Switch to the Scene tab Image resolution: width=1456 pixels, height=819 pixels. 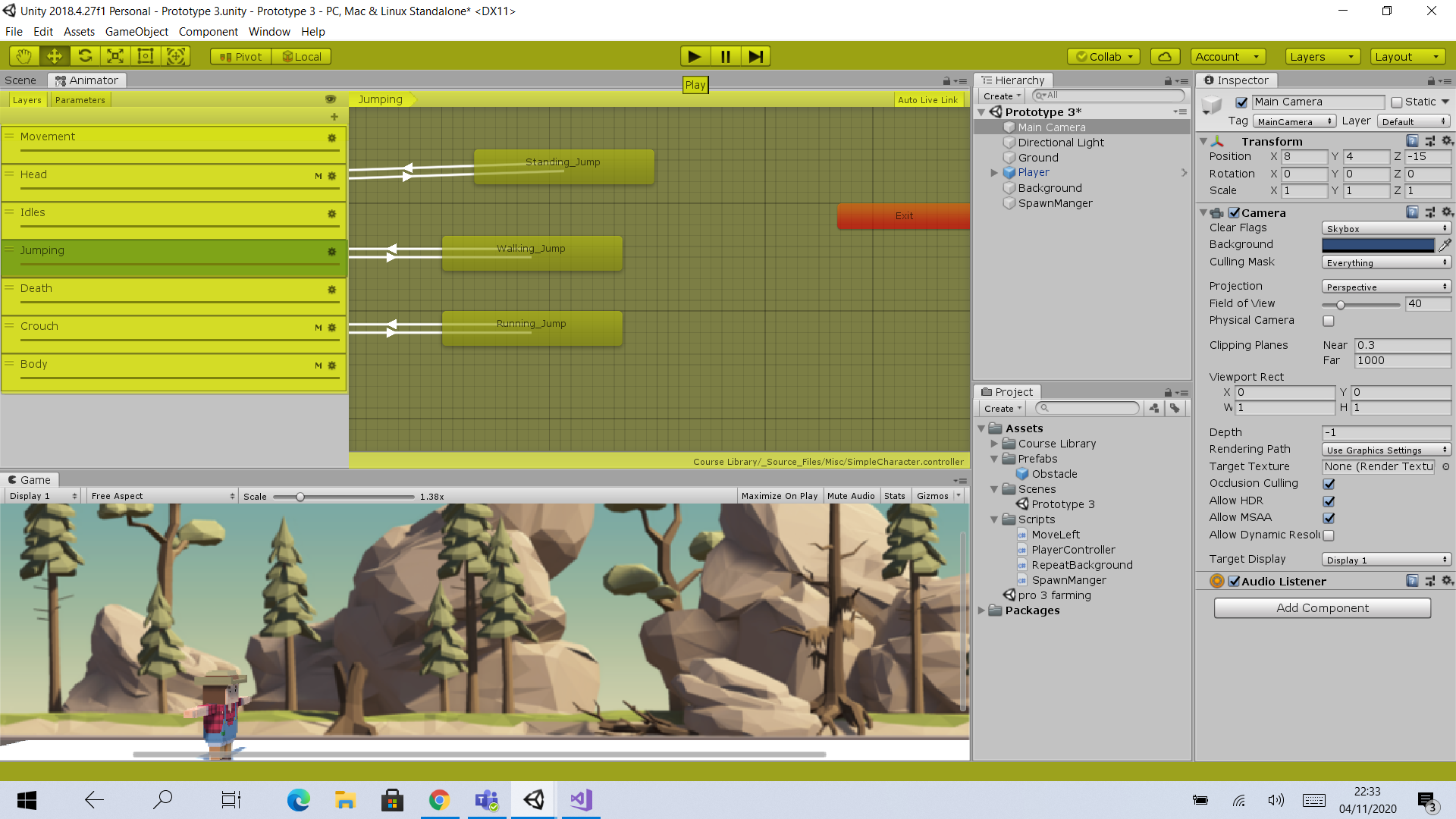coord(20,80)
